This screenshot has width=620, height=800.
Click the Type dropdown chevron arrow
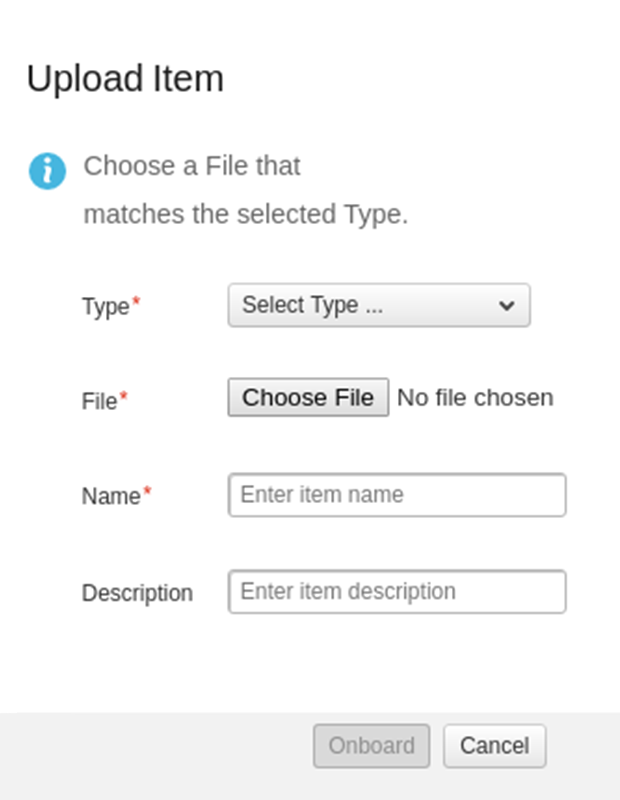(x=506, y=306)
